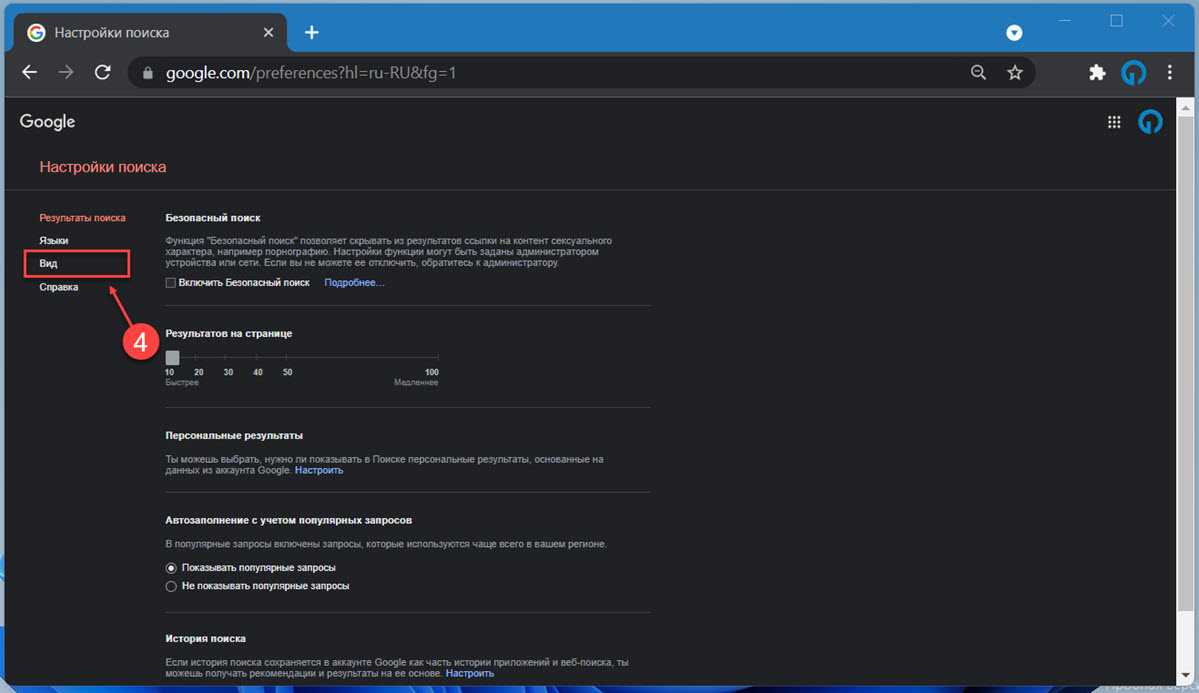Screen dimensions: 1199x693
Task: Open the zoom magnifier icon in address bar
Action: click(979, 73)
